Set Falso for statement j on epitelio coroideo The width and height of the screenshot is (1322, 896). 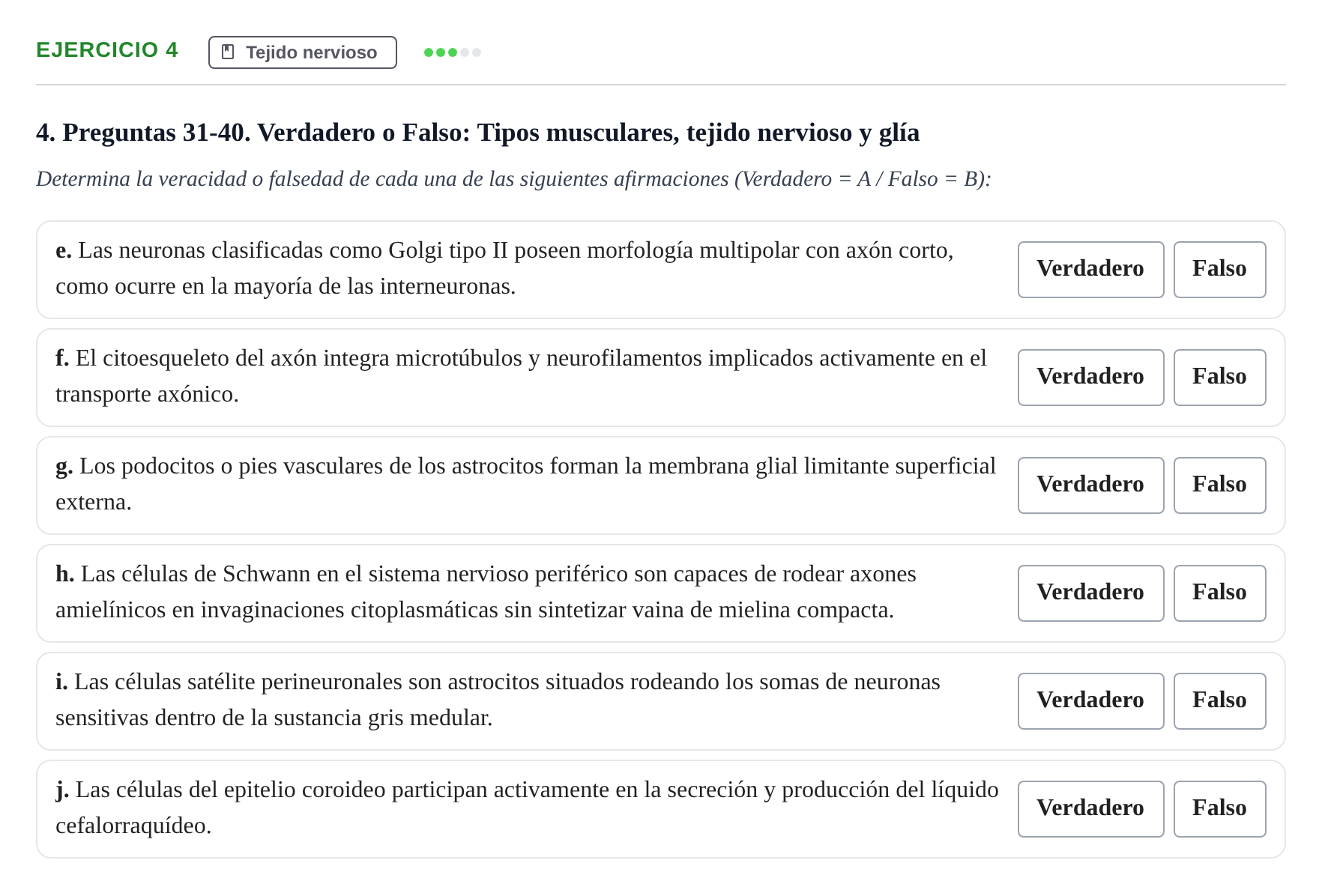pos(1219,809)
